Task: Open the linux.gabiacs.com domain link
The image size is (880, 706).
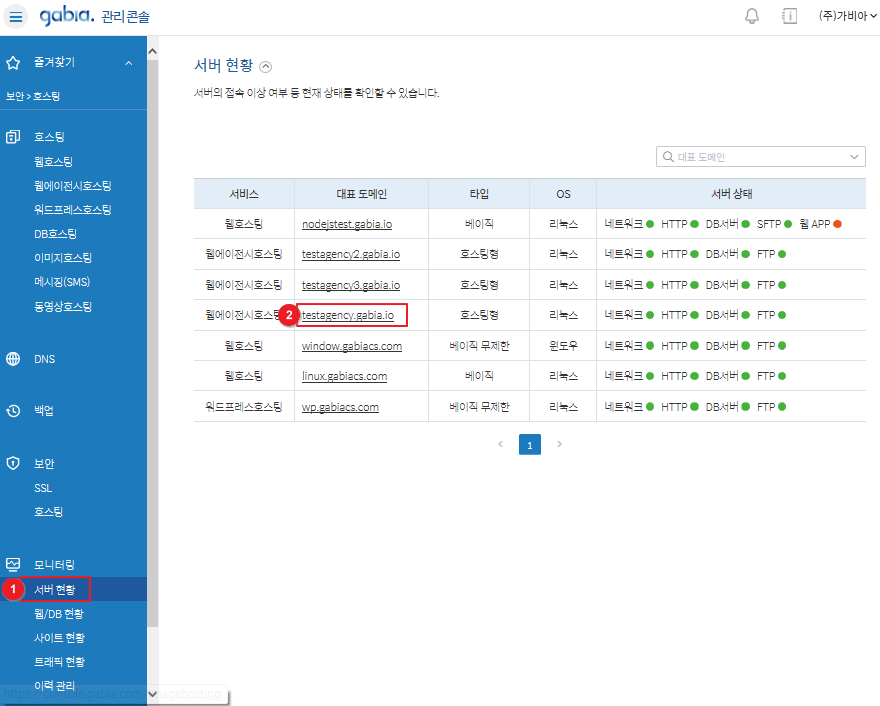Action: 345,376
